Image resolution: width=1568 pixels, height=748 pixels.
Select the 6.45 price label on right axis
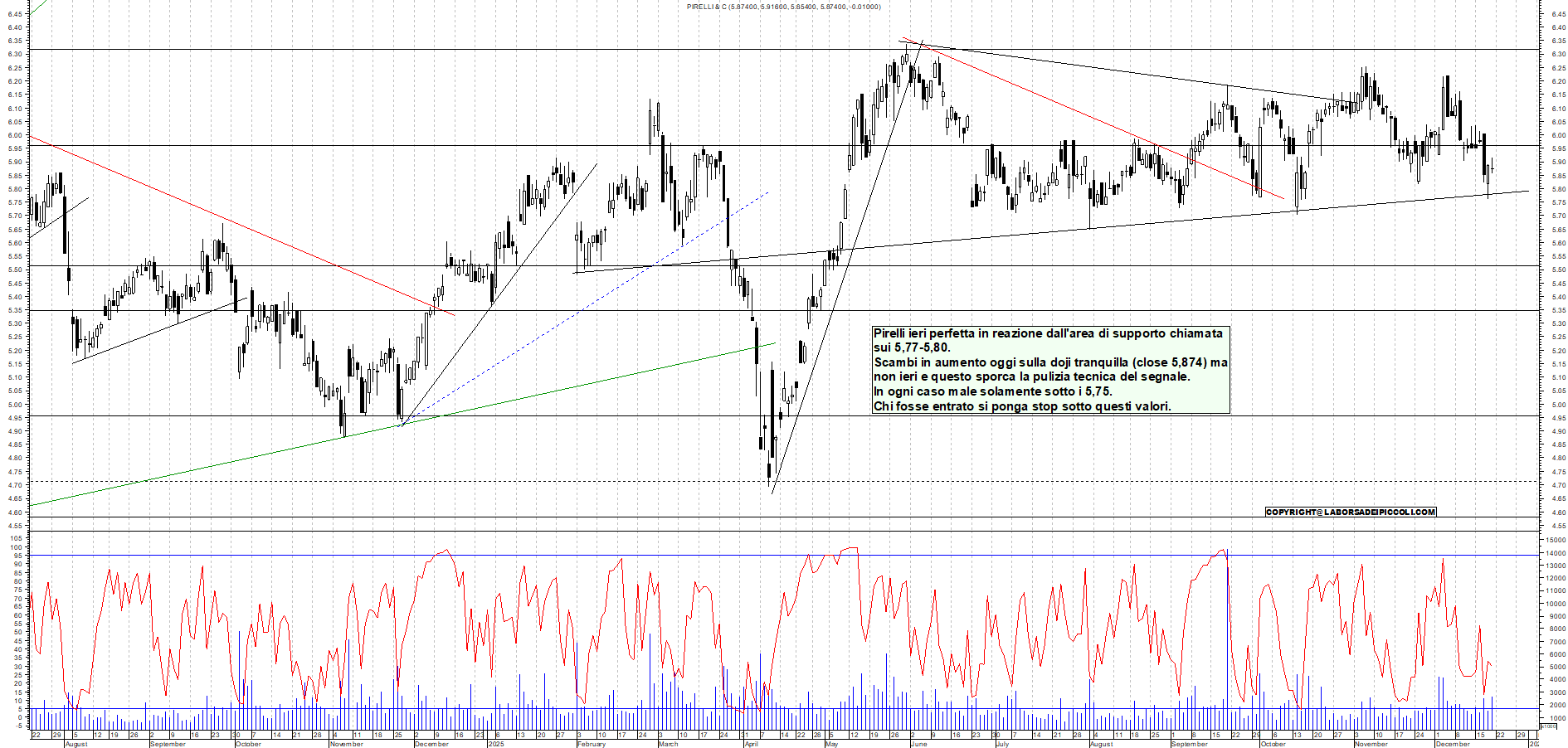click(1558, 14)
